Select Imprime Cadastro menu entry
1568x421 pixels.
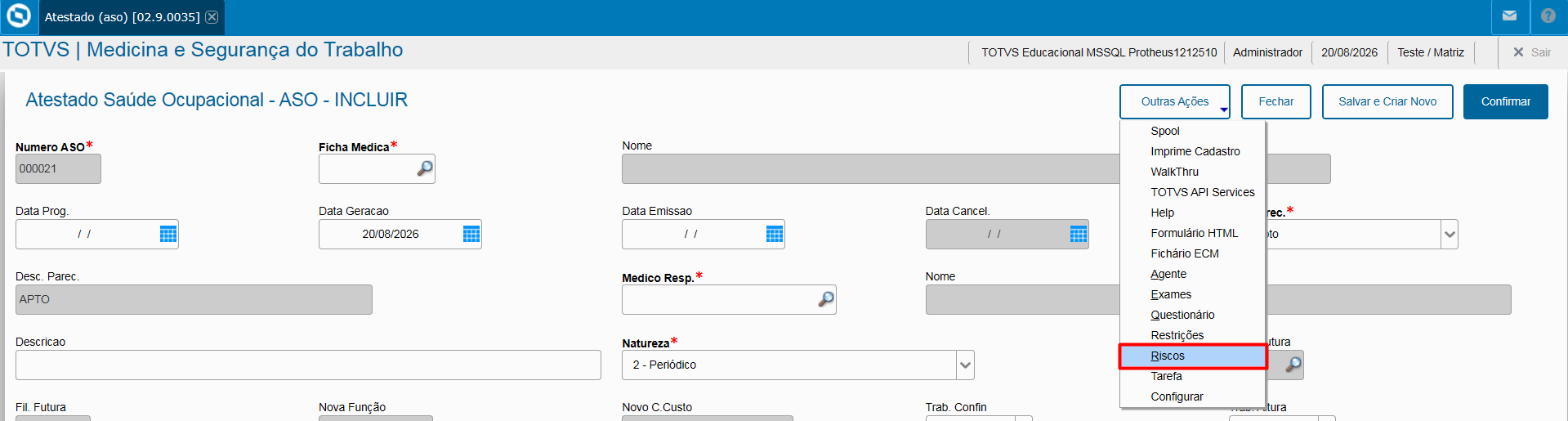[x=1193, y=151]
